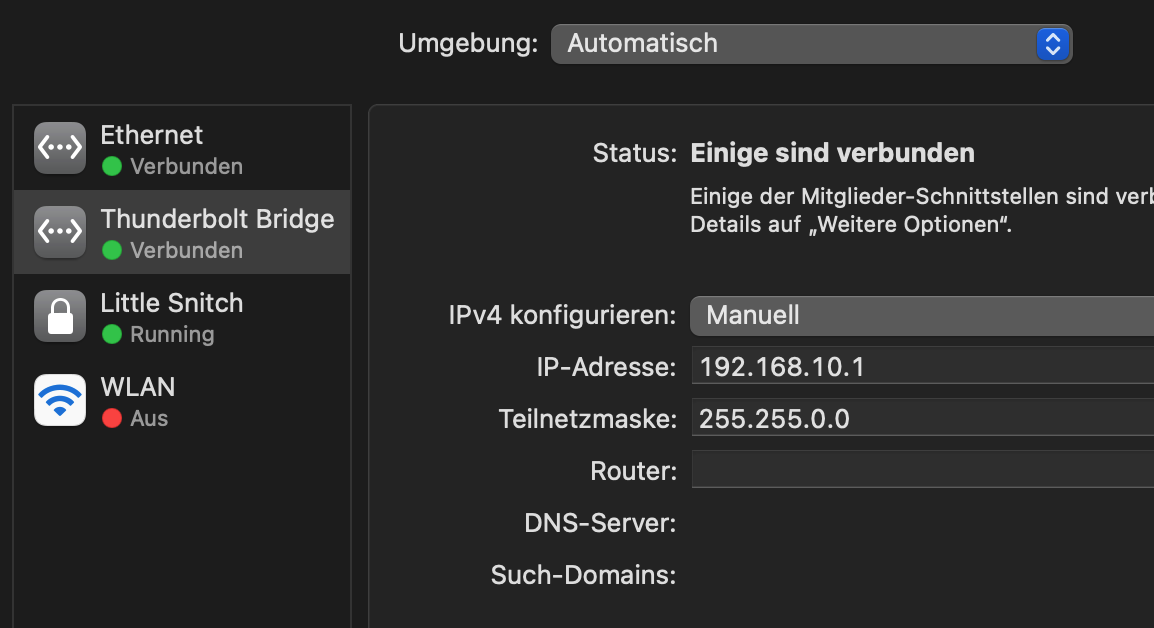Click the Little Snitch padlock icon
1154x628 pixels.
(61, 316)
